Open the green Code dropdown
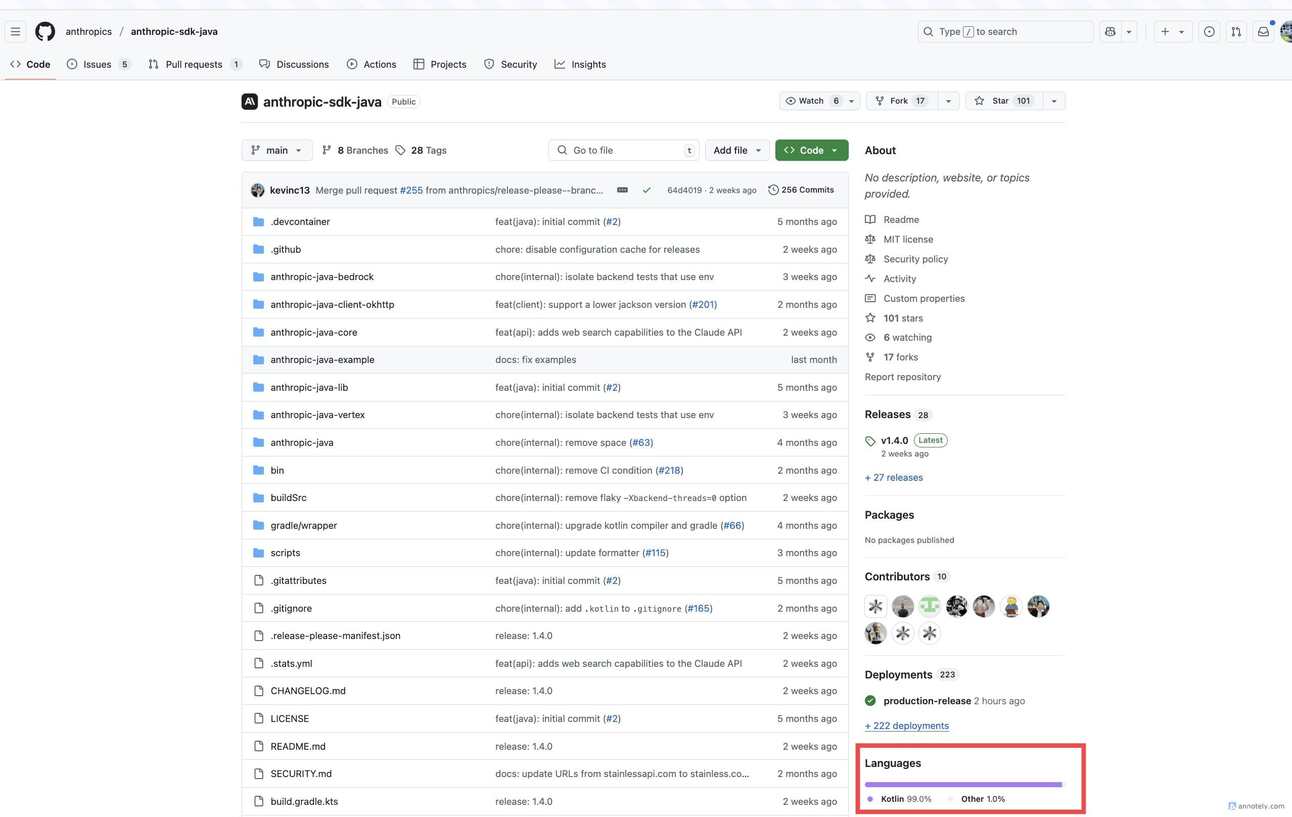 (x=812, y=150)
